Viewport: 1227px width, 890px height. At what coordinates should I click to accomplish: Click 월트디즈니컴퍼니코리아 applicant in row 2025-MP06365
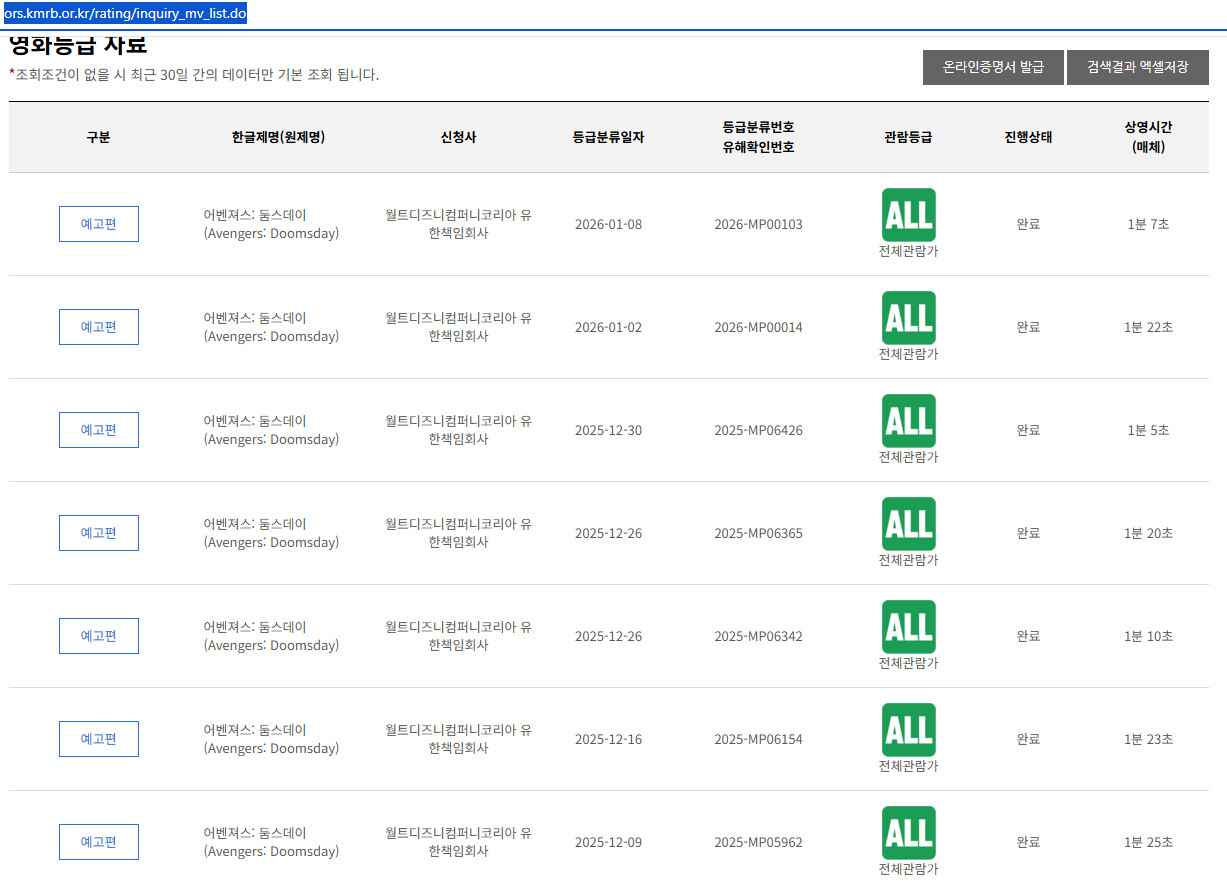(458, 533)
